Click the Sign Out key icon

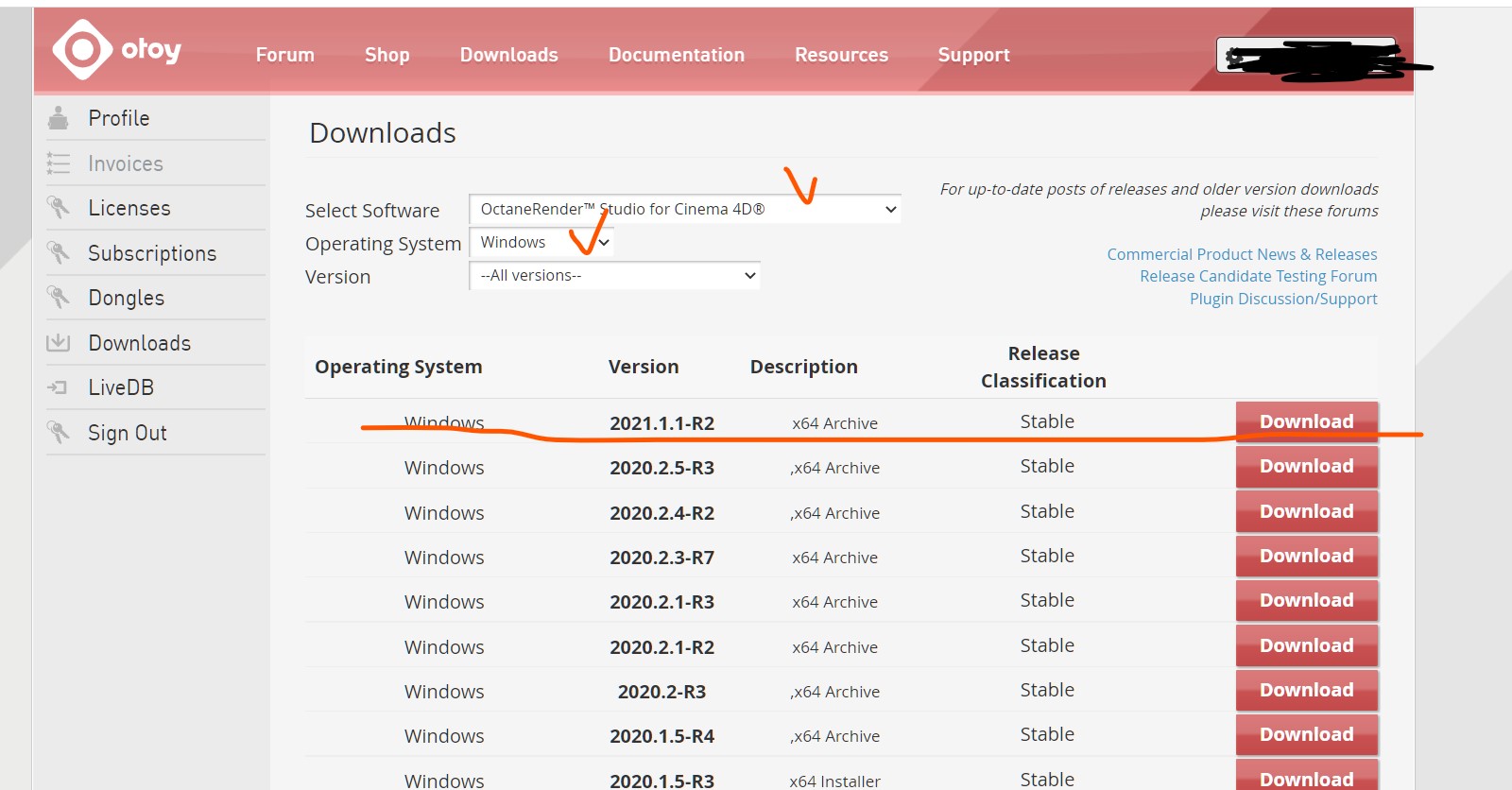58,433
